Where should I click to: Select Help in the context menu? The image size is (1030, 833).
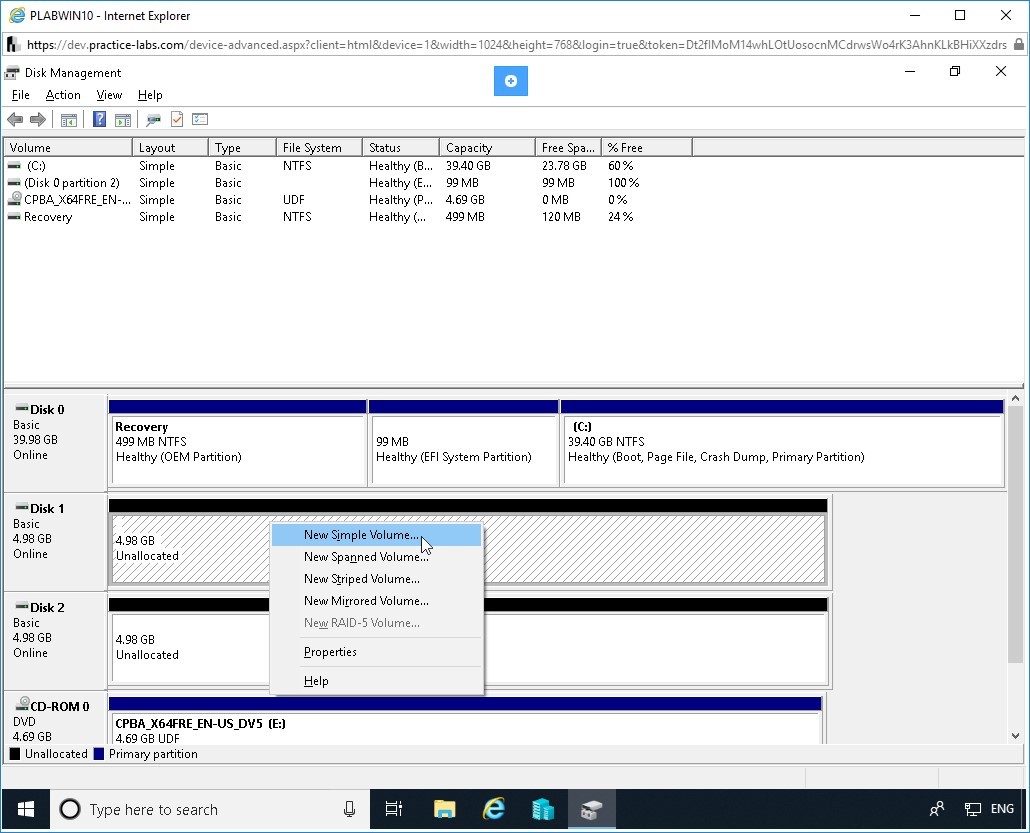pos(377,681)
